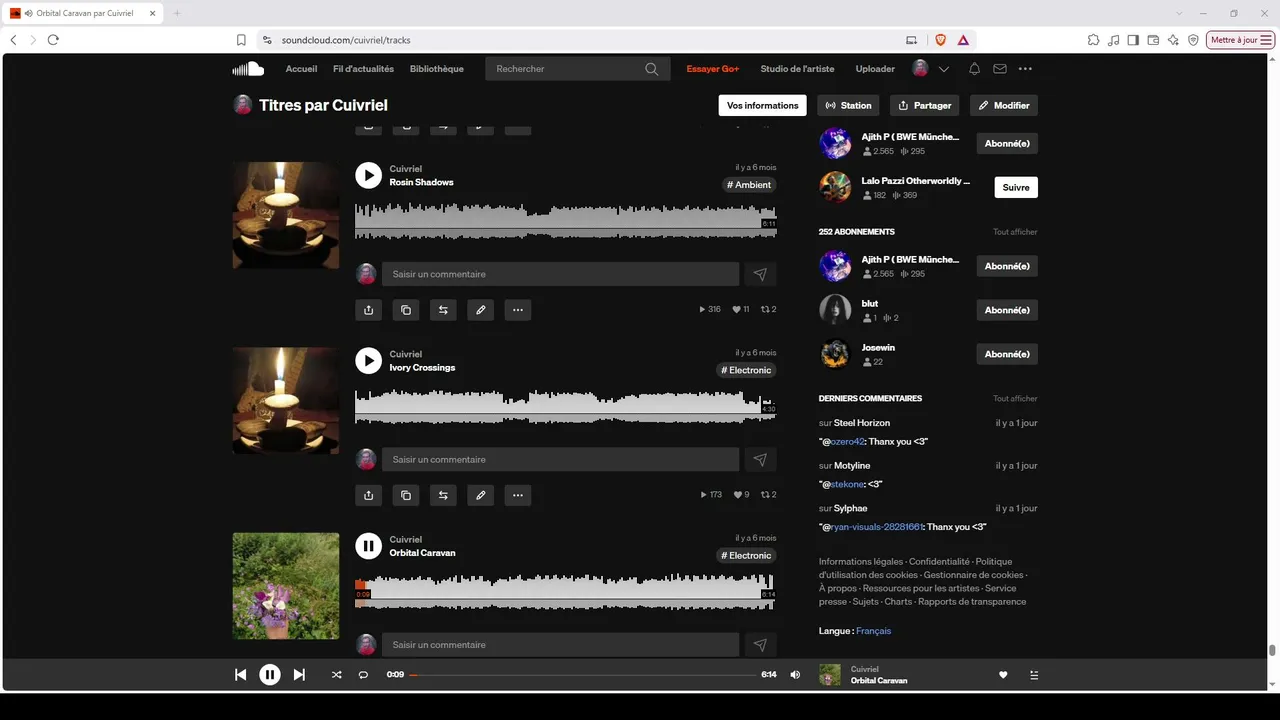Pause the Orbital Caravan track in the list

pyautogui.click(x=368, y=545)
